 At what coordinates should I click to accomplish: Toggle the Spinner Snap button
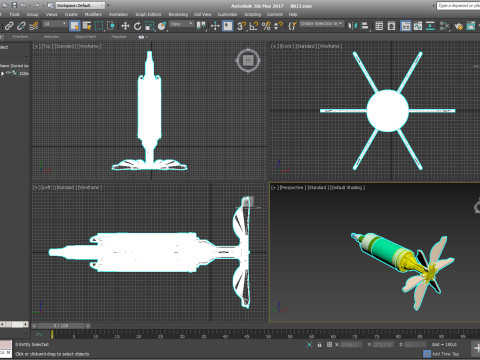click(x=278, y=26)
